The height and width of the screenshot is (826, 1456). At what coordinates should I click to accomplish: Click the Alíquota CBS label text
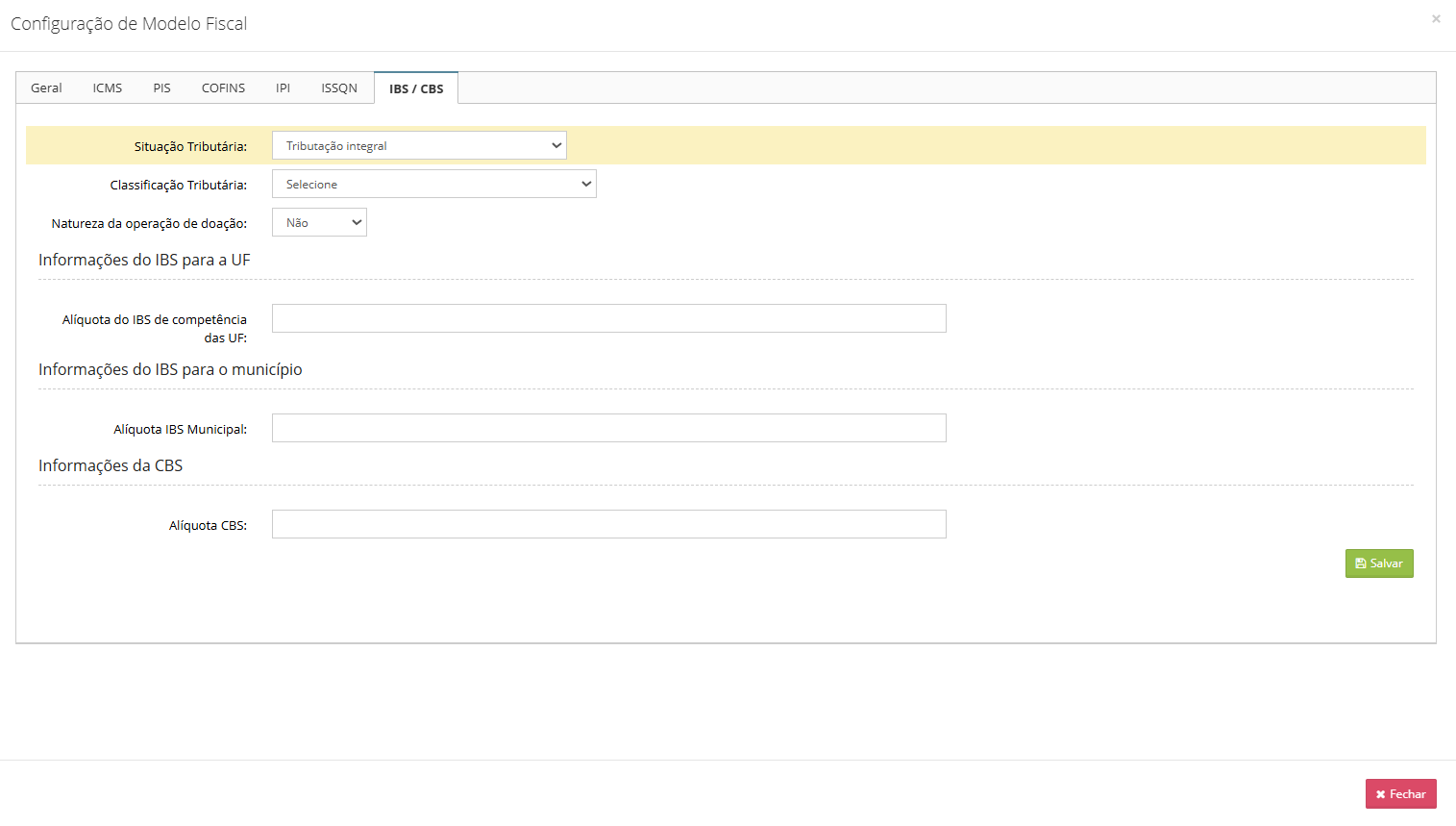(208, 526)
